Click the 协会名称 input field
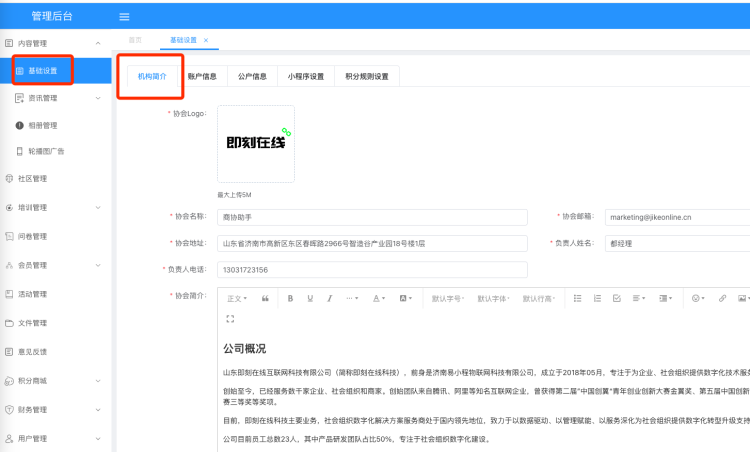The image size is (750, 452). pos(372,216)
